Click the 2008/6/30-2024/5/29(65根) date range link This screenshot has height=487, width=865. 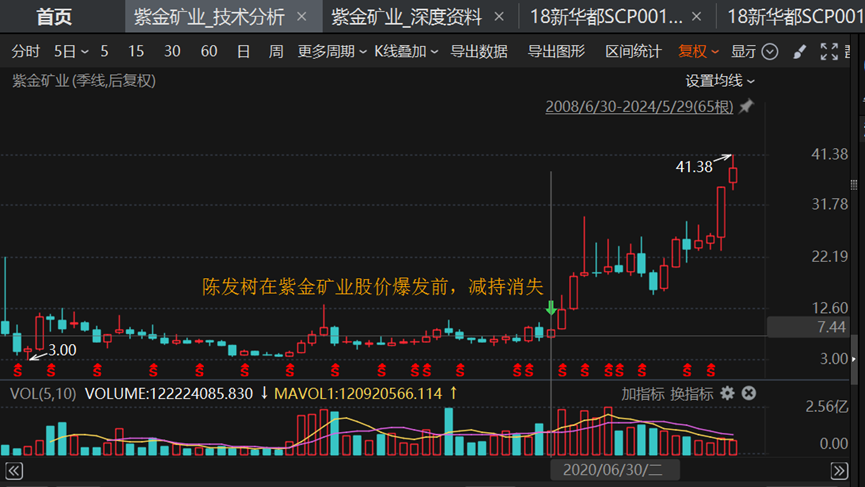pos(639,106)
